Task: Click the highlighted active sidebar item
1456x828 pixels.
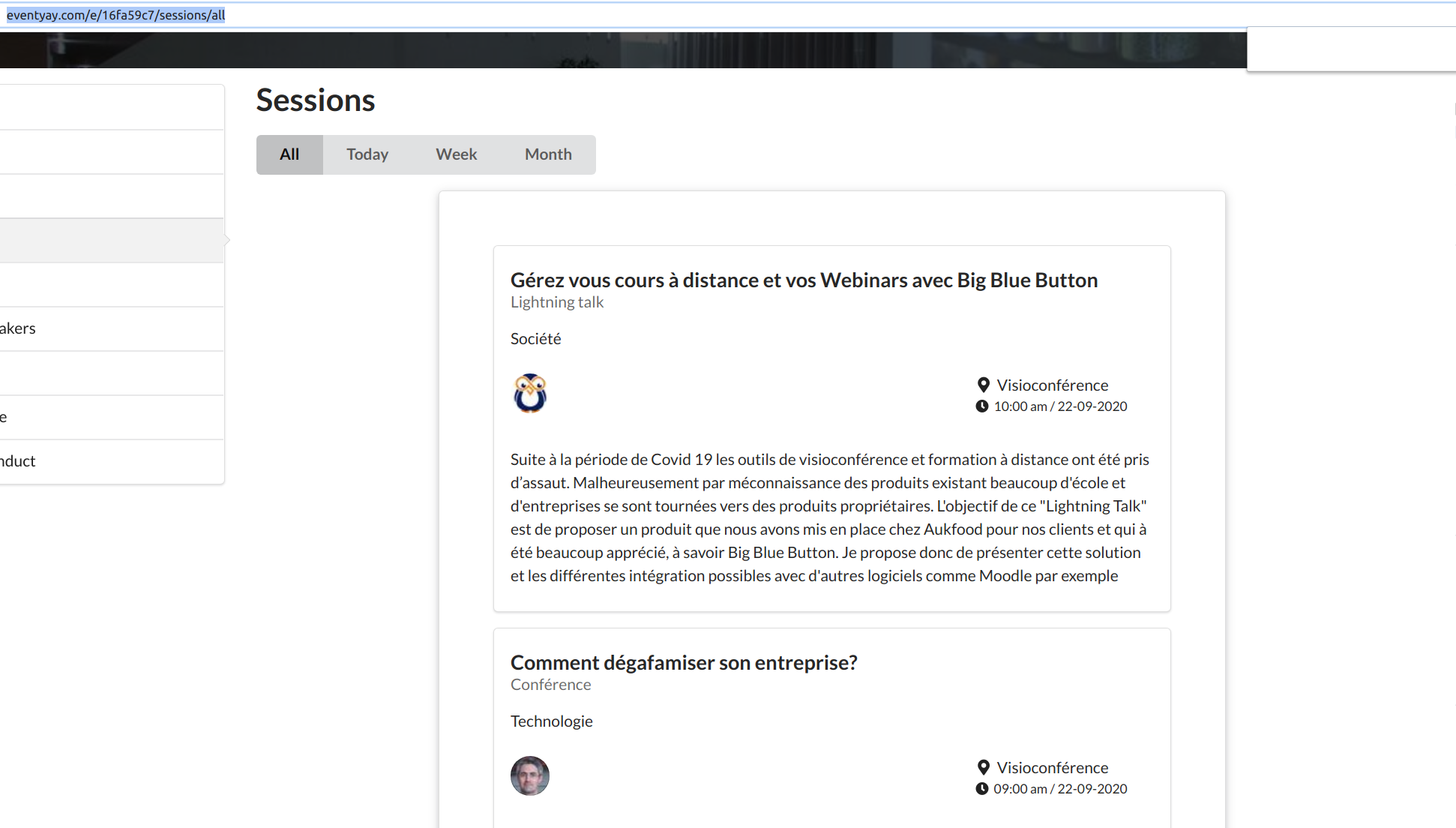Action: click(x=112, y=241)
